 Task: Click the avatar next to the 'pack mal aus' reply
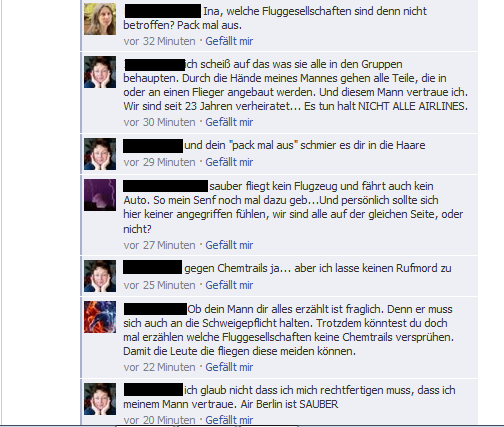(x=100, y=154)
